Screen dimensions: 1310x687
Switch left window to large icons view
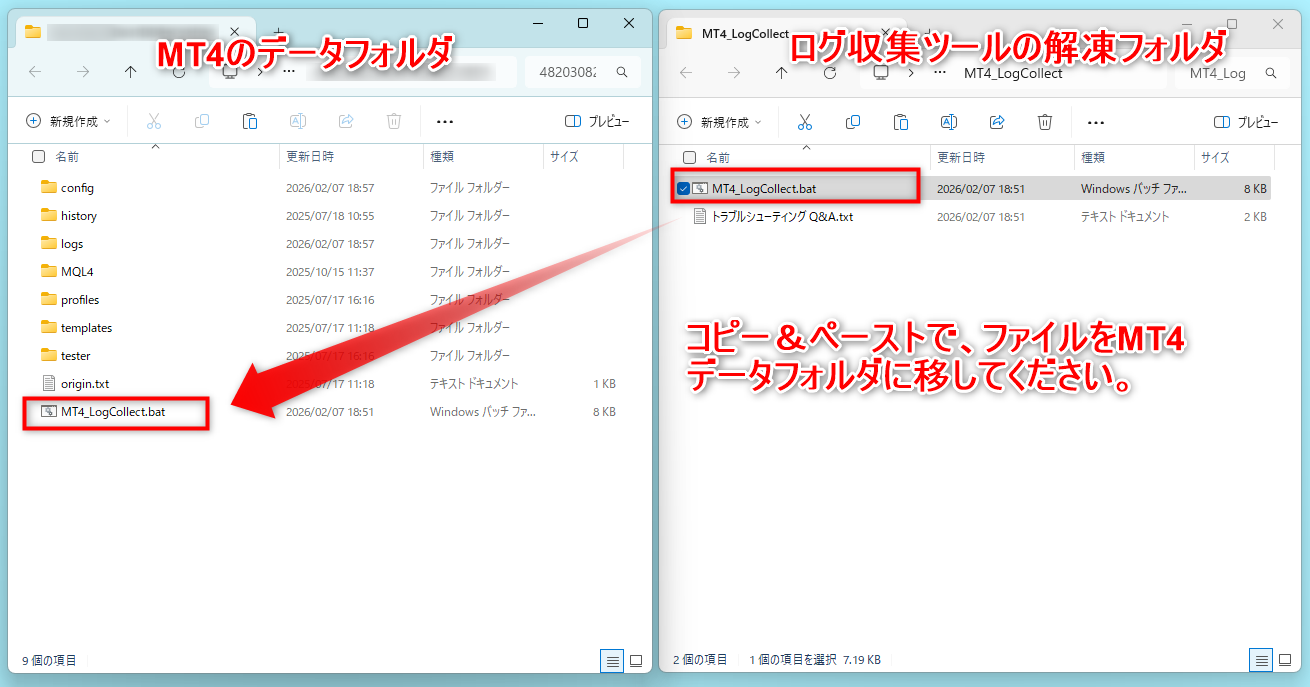pyautogui.click(x=636, y=660)
